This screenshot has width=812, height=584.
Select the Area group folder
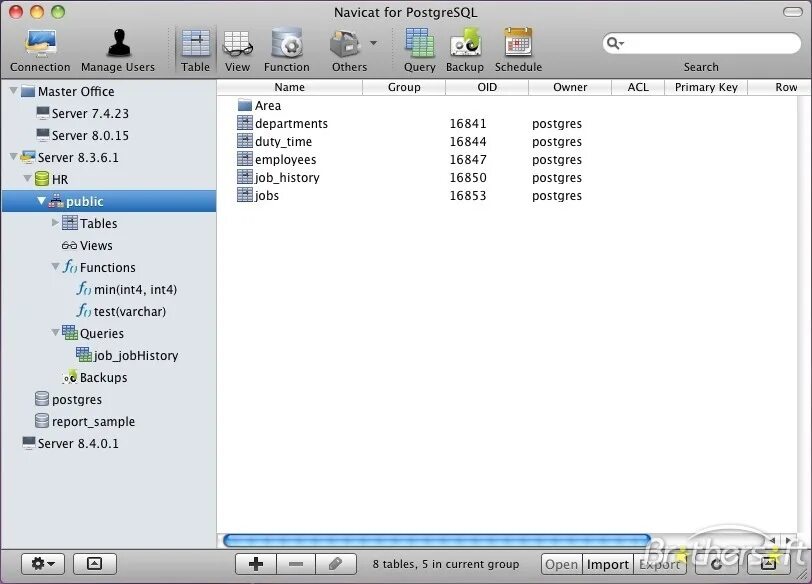pos(259,106)
